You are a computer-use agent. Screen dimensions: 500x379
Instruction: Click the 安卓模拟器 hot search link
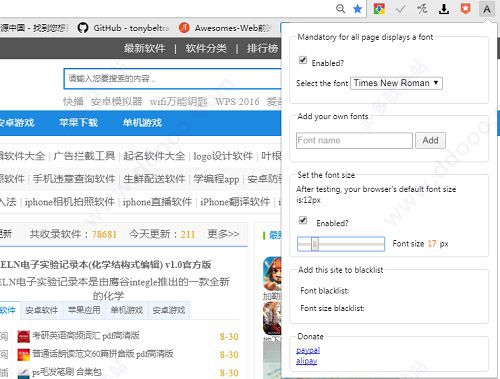pyautogui.click(x=116, y=102)
